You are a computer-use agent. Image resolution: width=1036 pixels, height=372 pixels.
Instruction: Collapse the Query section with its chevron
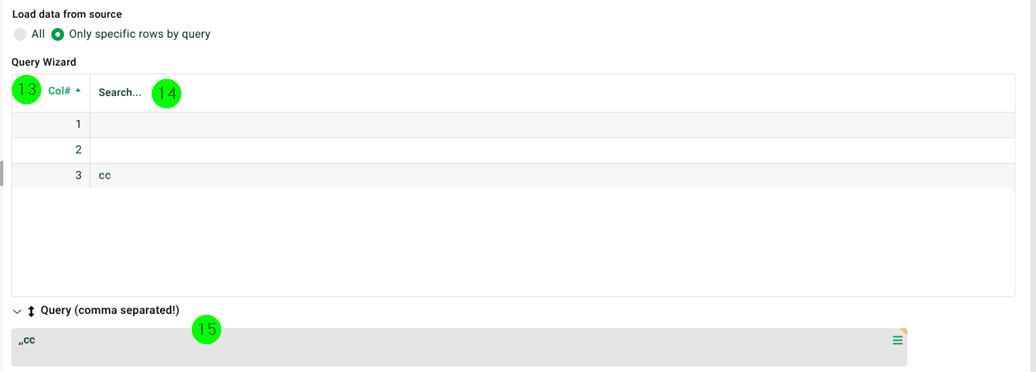(17, 311)
